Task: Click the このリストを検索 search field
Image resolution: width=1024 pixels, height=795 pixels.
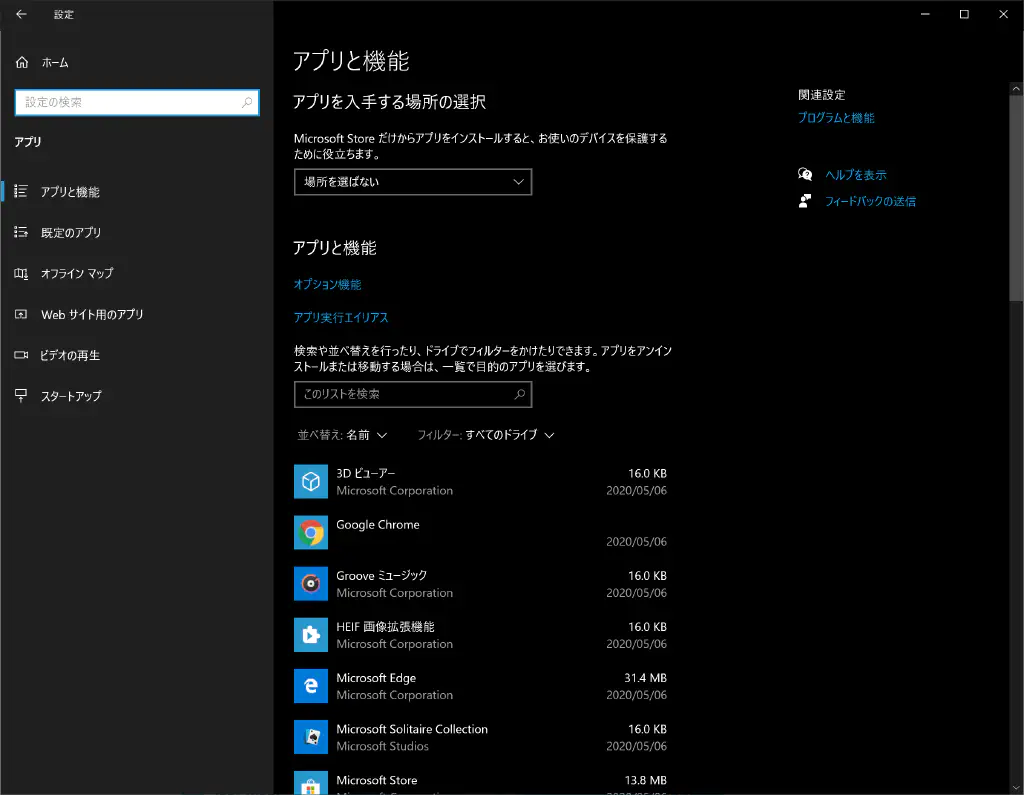Action: point(412,394)
